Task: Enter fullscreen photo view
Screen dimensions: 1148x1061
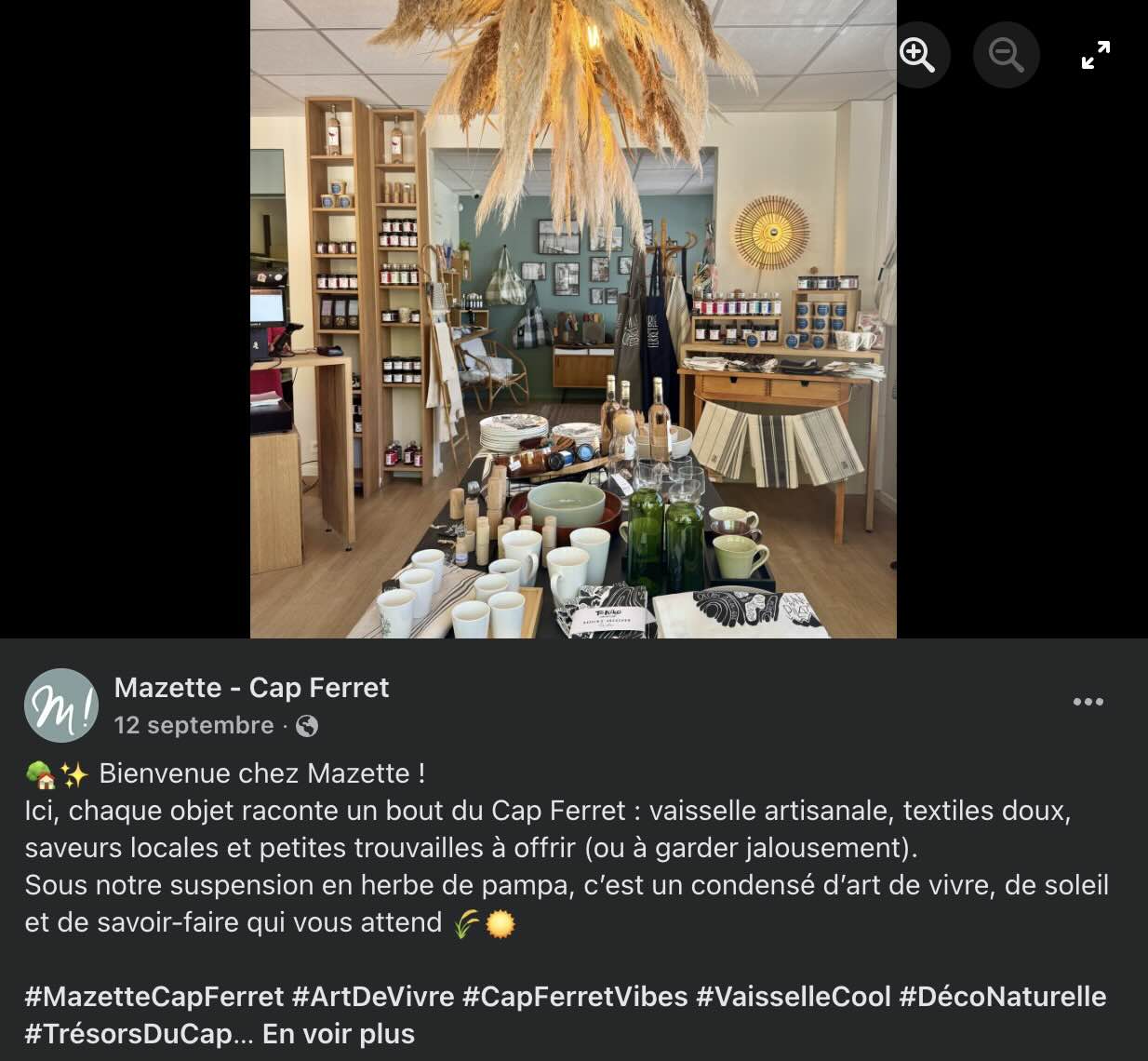Action: (x=1096, y=55)
